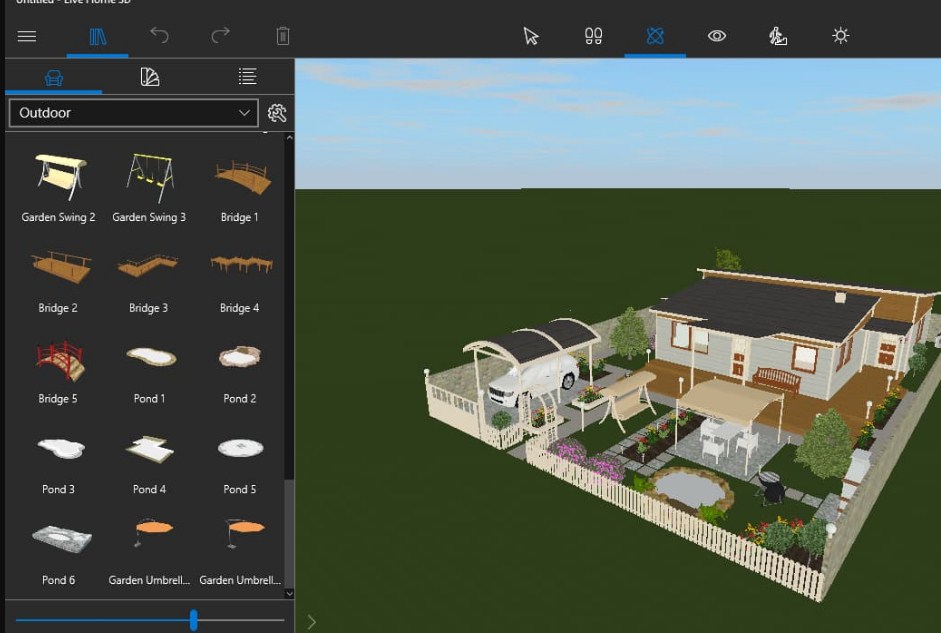Switch to the project tree list tab
The height and width of the screenshot is (633, 941).
pos(247,76)
